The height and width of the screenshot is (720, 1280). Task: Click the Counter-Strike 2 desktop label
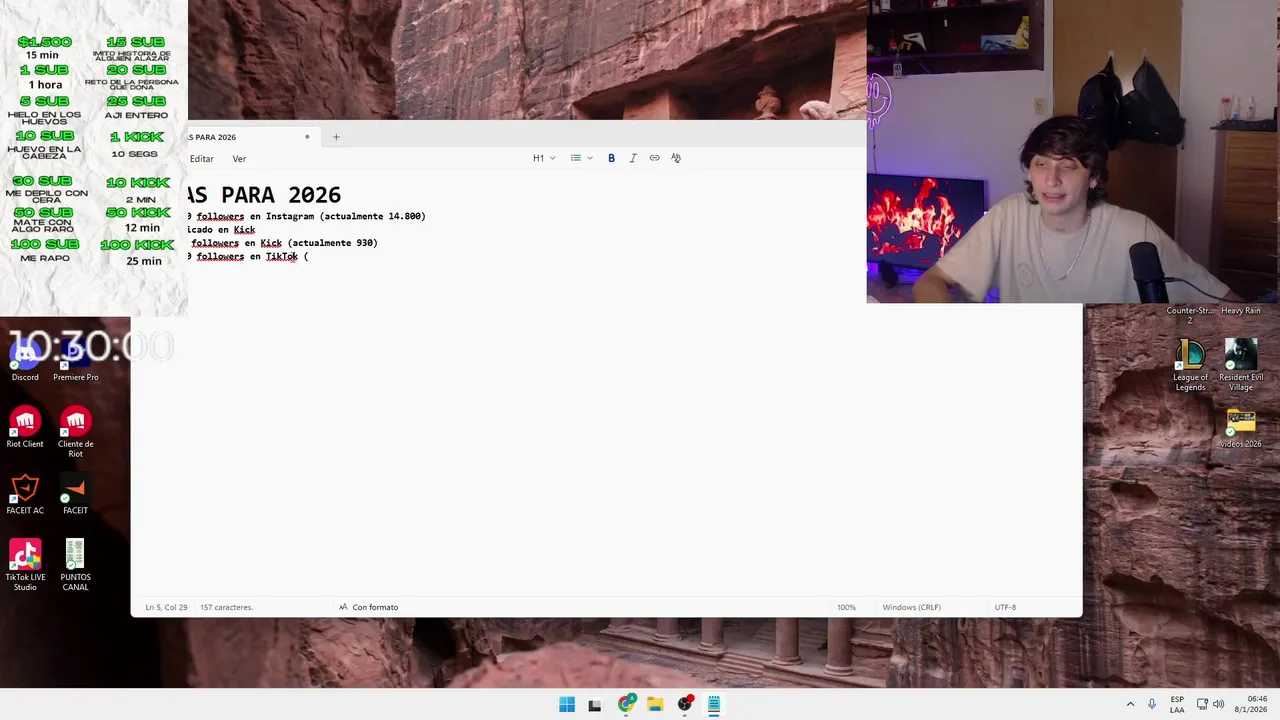coord(1190,315)
